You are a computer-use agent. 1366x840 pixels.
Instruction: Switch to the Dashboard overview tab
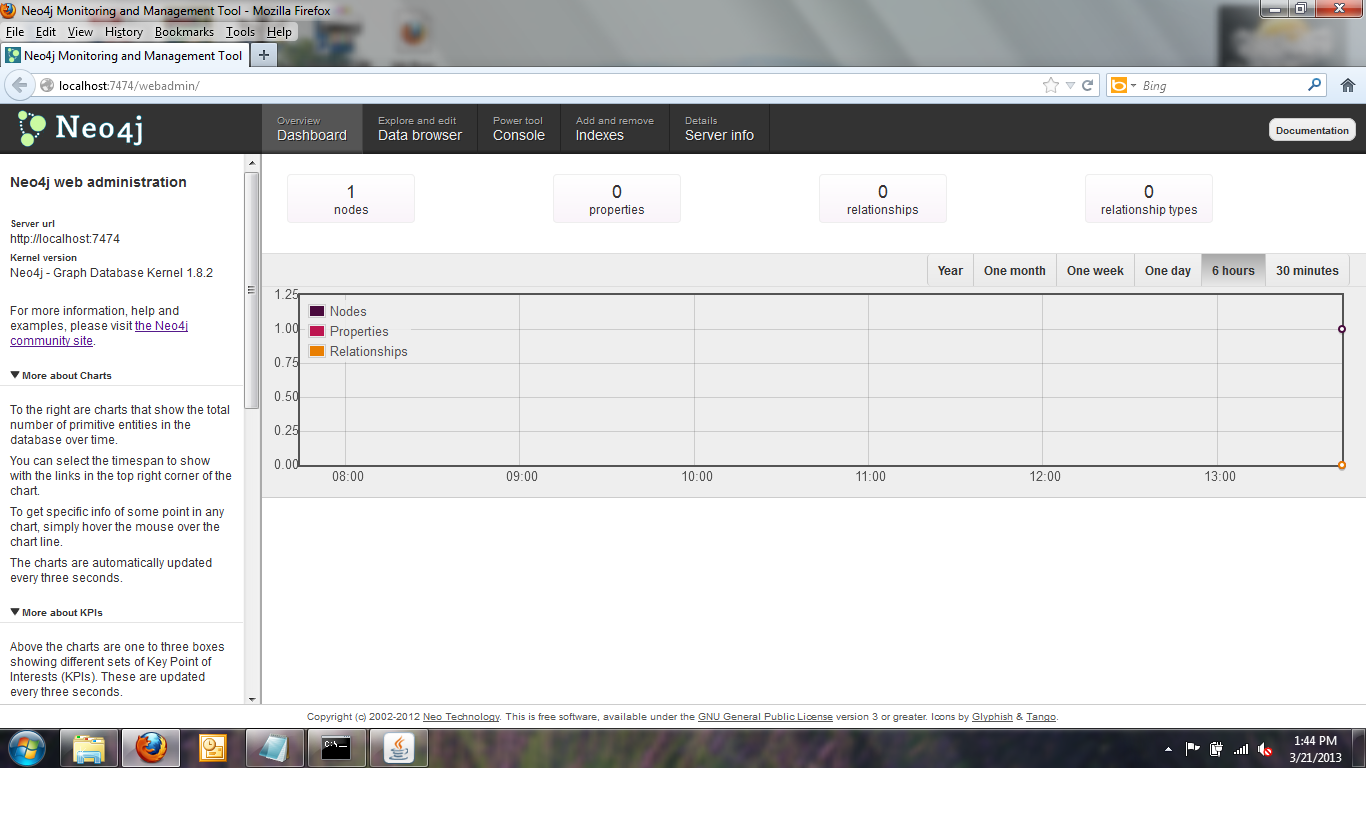[x=312, y=128]
